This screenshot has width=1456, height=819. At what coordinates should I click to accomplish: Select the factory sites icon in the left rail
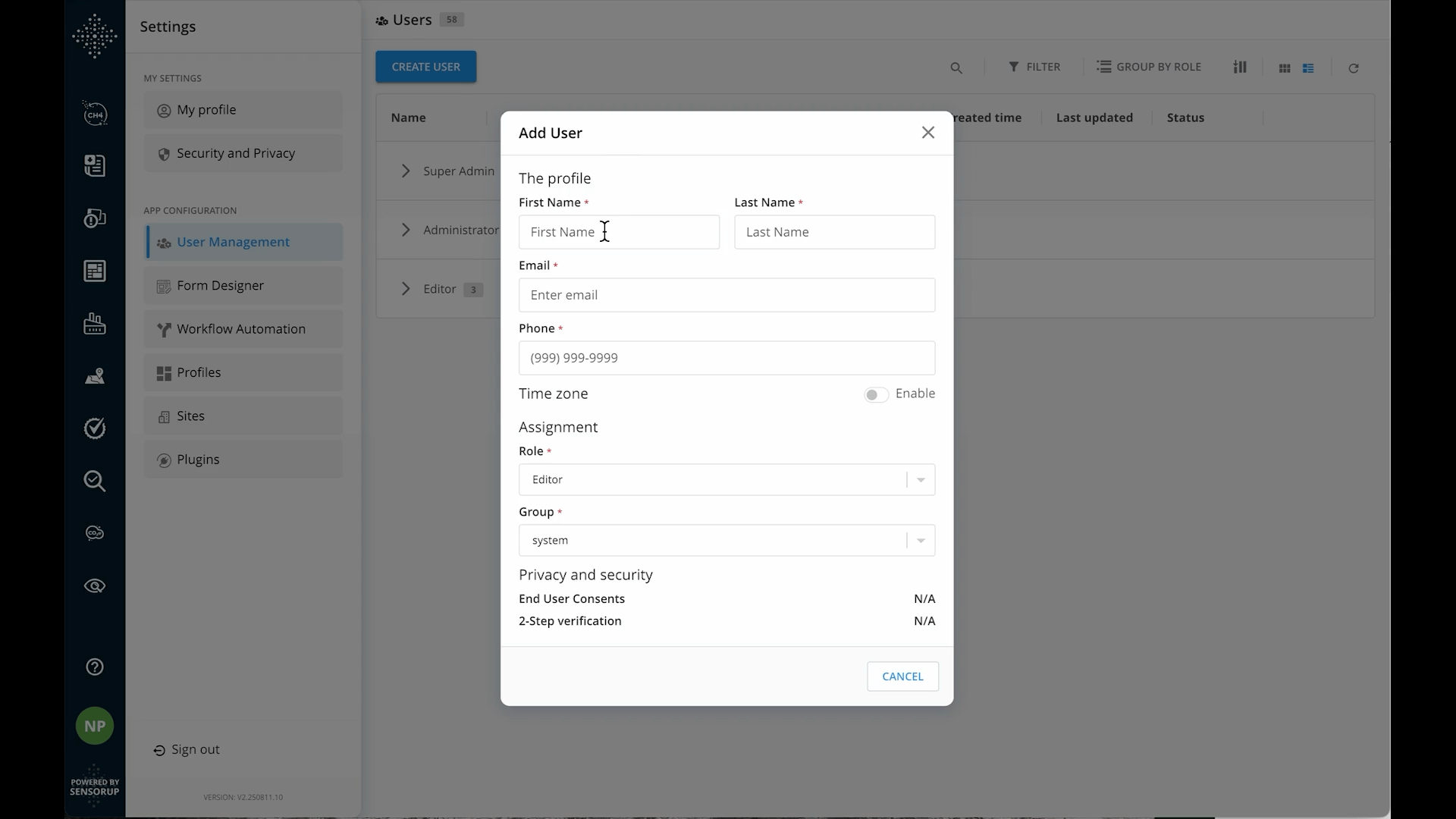94,324
